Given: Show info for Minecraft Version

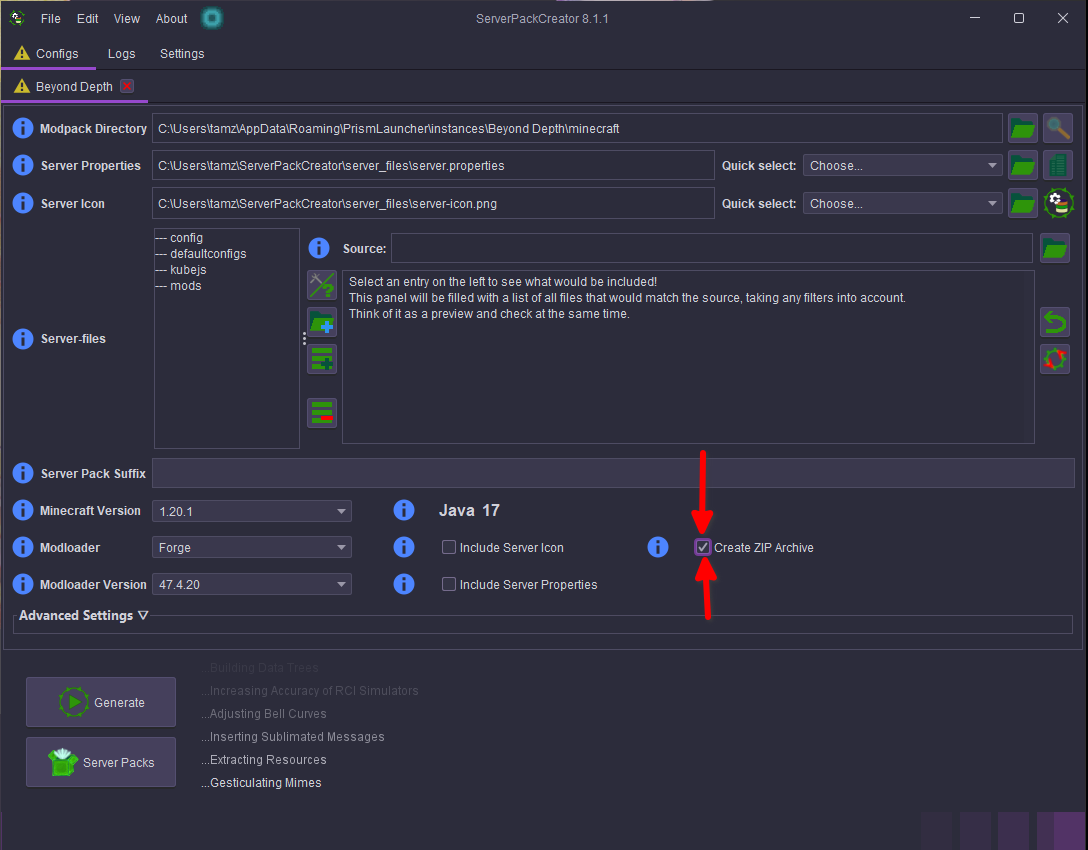Looking at the screenshot, I should click(23, 510).
